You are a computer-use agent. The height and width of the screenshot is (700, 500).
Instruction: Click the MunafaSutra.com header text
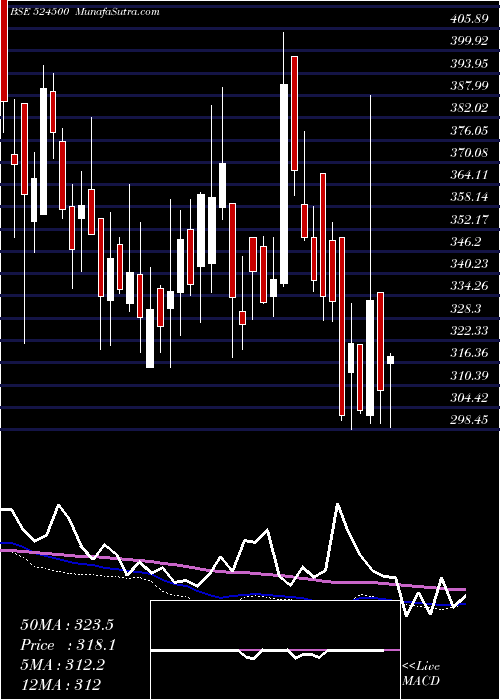click(118, 12)
